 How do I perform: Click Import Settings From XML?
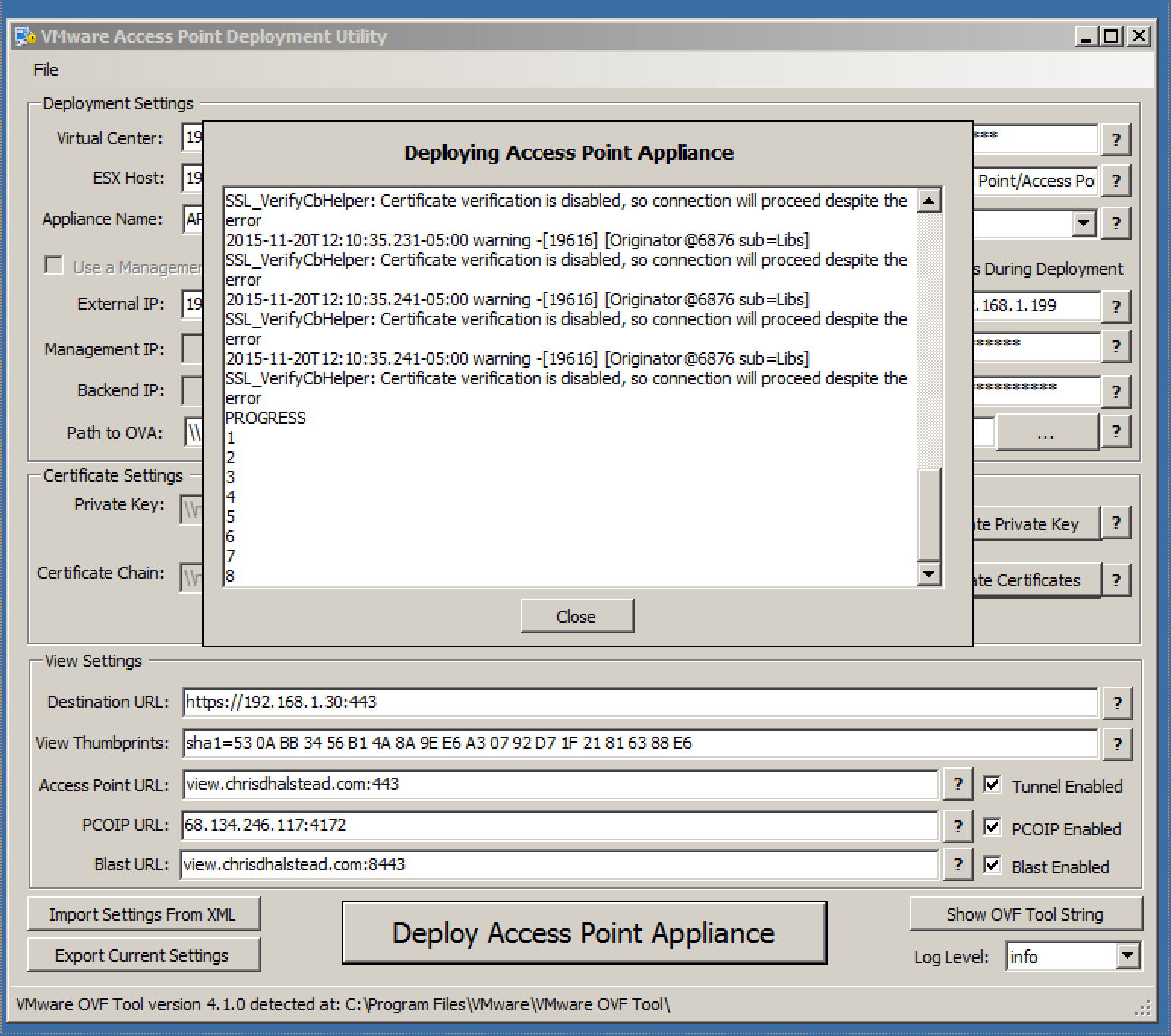pyautogui.click(x=144, y=914)
